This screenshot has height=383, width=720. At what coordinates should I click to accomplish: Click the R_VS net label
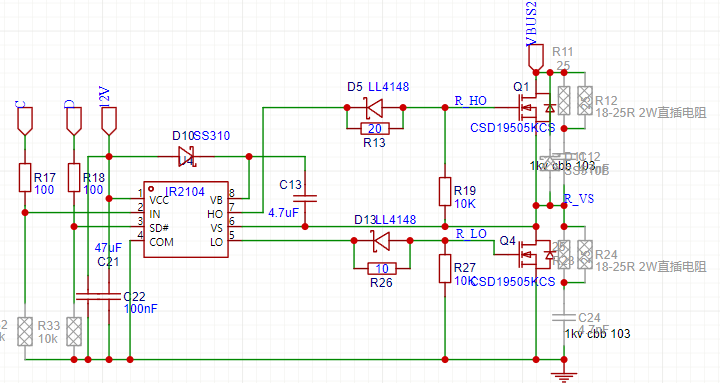(579, 199)
